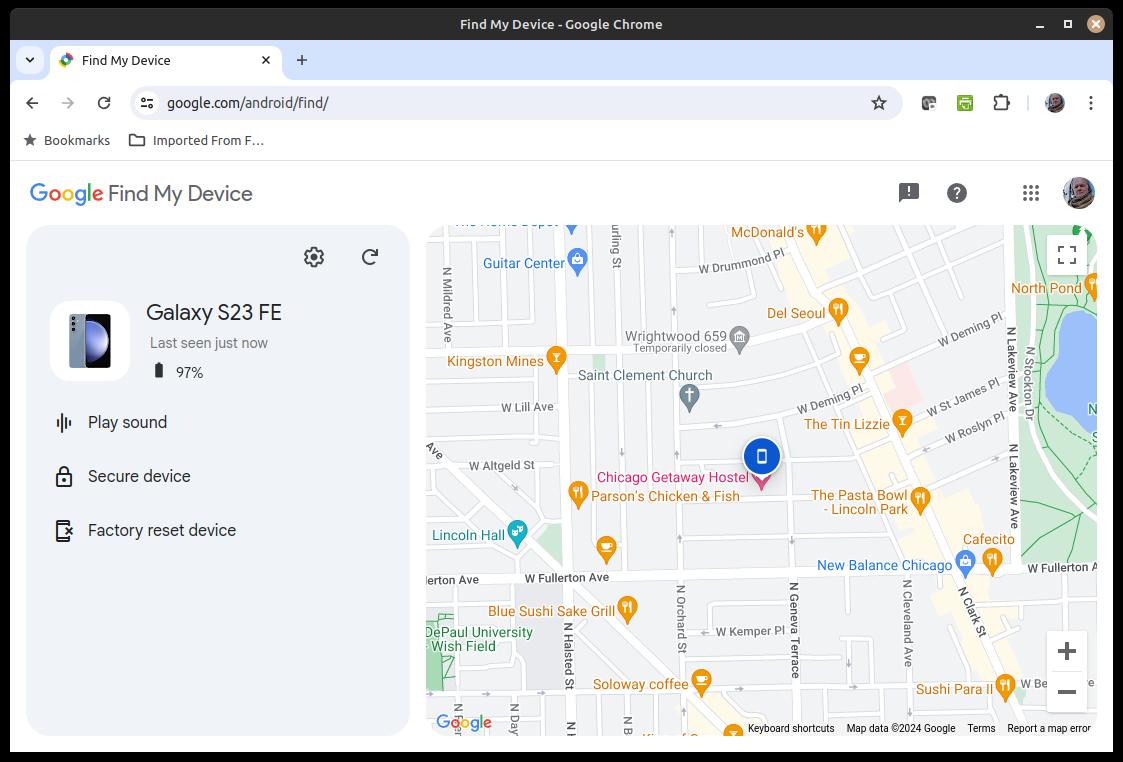Viewport: 1123px width, 762px height.
Task: Click Parson's Chicken & Fish pin
Action: (579, 493)
